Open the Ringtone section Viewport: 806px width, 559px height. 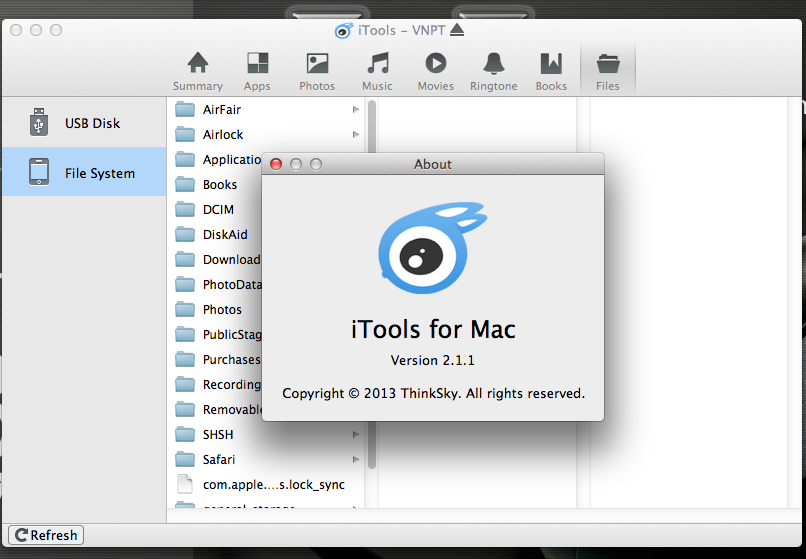[x=493, y=71]
